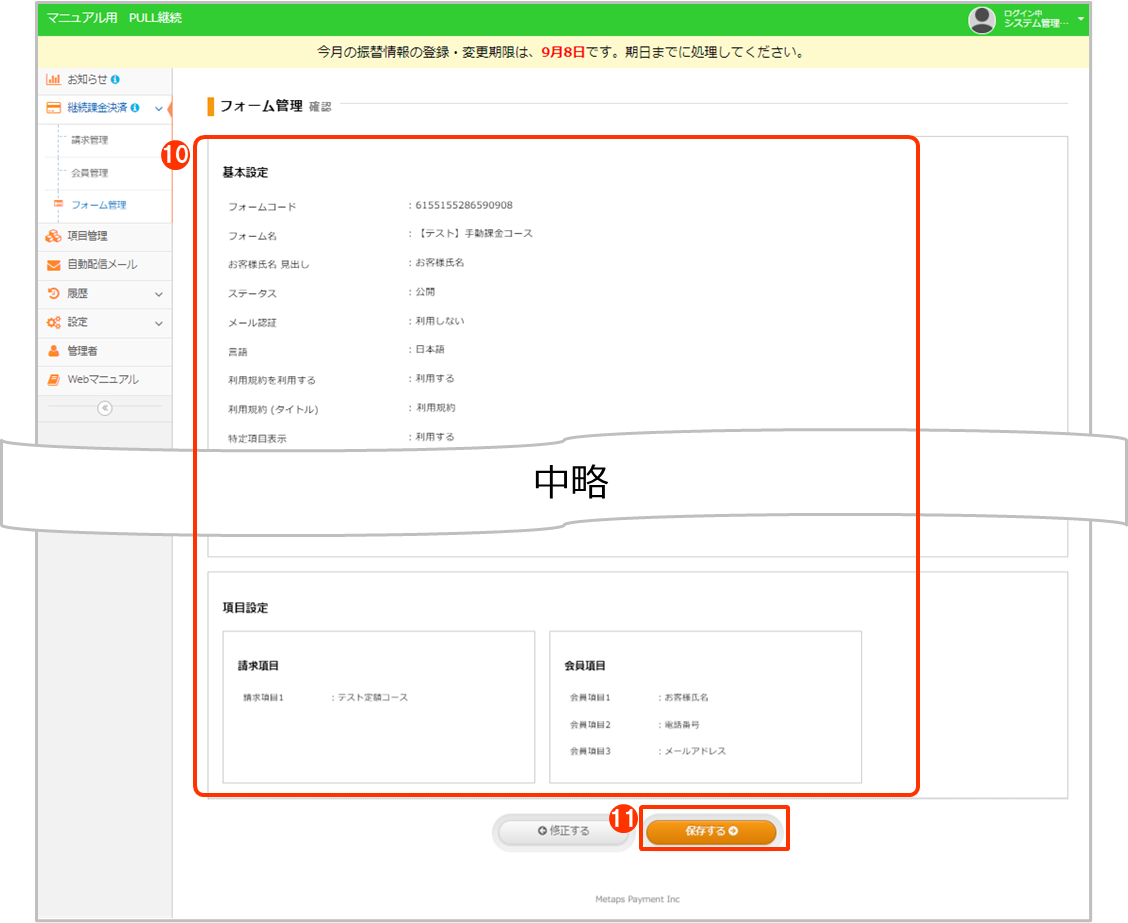
Task: Expand the 履歴 menu chevron
Action: pos(158,294)
